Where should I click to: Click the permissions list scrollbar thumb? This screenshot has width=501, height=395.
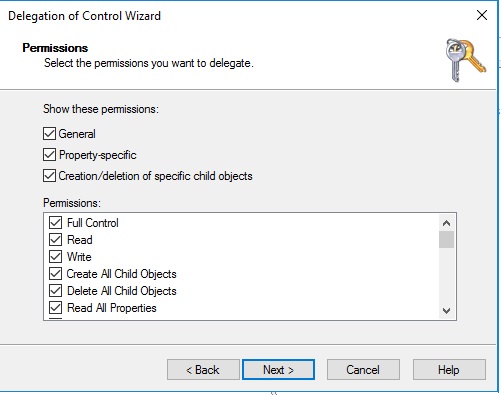point(446,240)
